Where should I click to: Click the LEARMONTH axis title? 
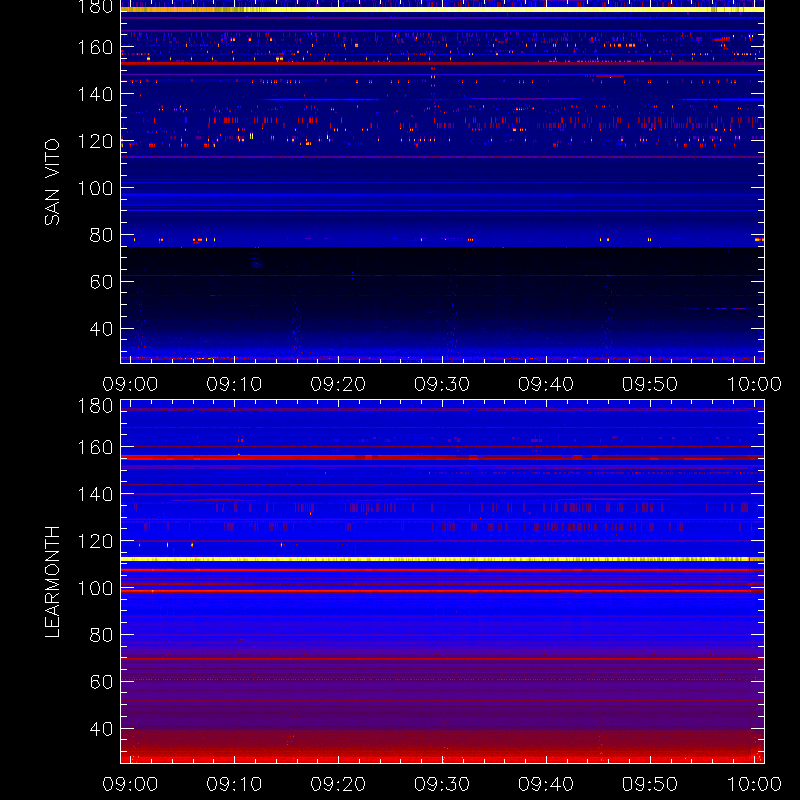53,582
